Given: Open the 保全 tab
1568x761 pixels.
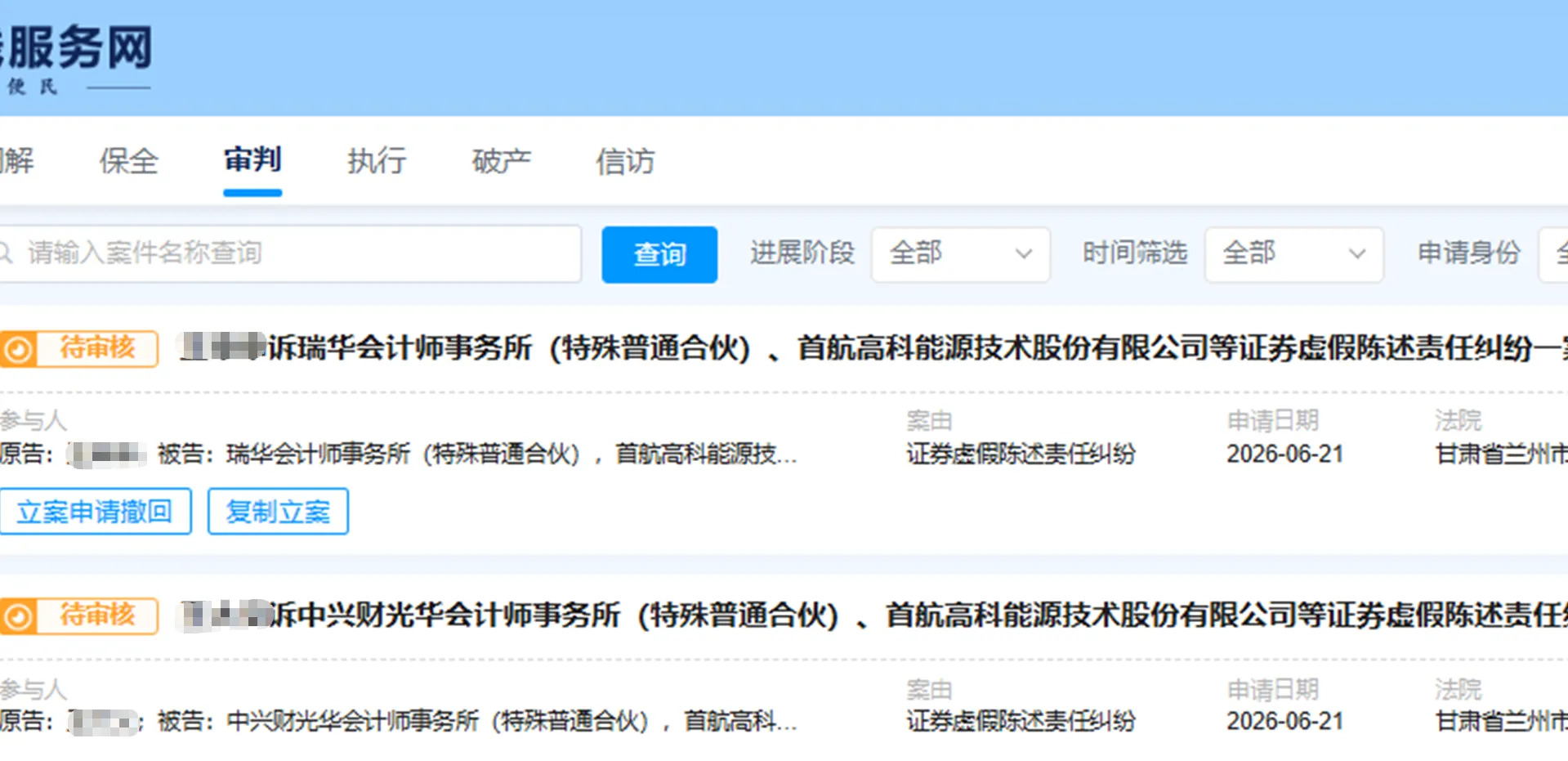Looking at the screenshot, I should tap(128, 161).
